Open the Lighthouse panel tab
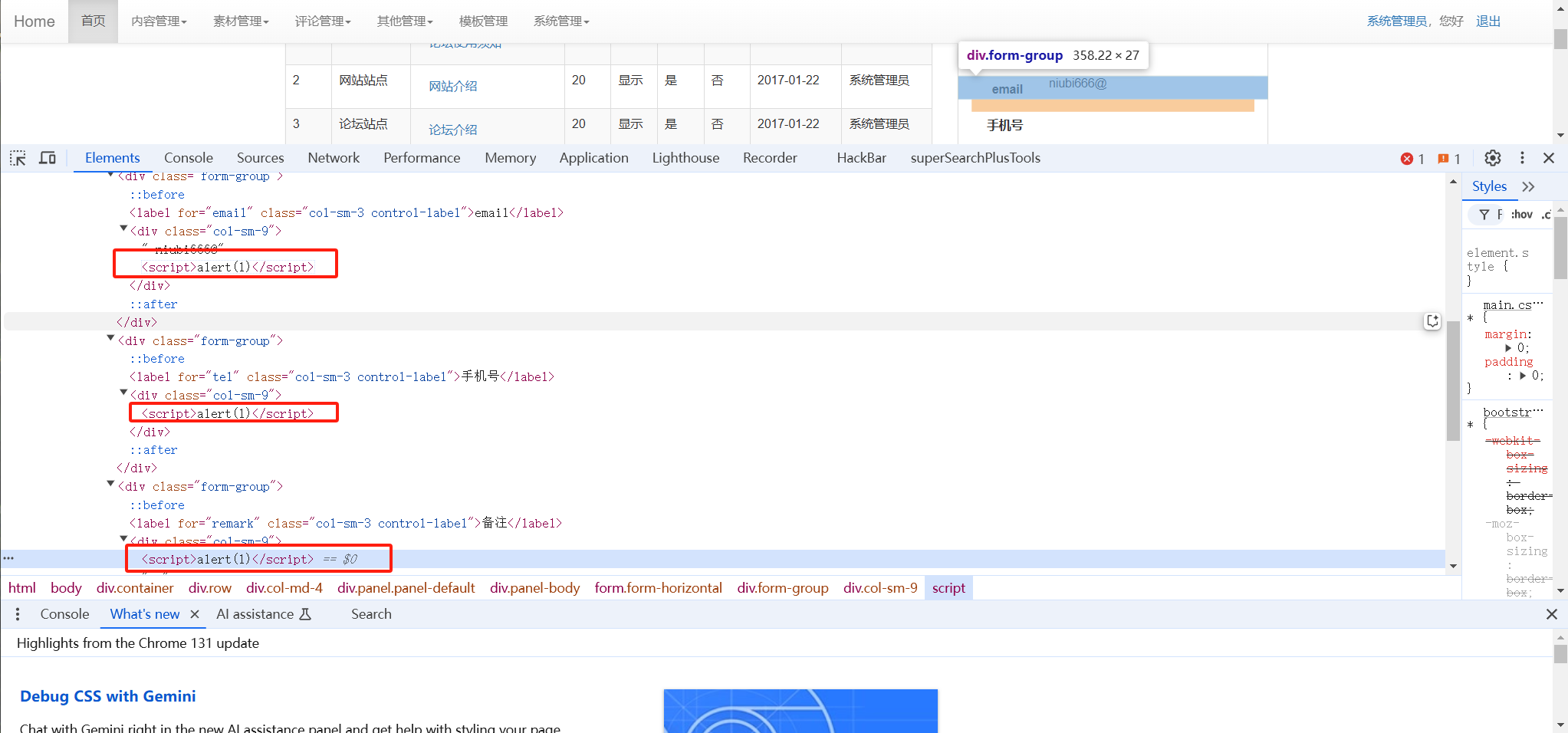The height and width of the screenshot is (733, 1568). (x=685, y=158)
